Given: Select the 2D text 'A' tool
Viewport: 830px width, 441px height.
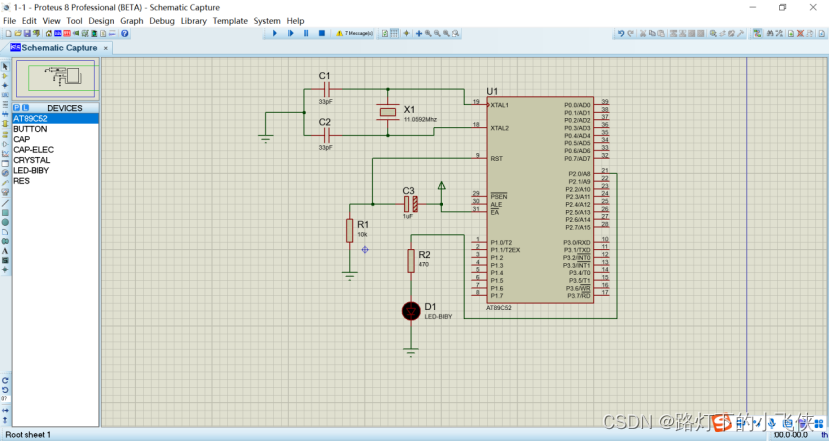Looking at the screenshot, I should pyautogui.click(x=5, y=251).
